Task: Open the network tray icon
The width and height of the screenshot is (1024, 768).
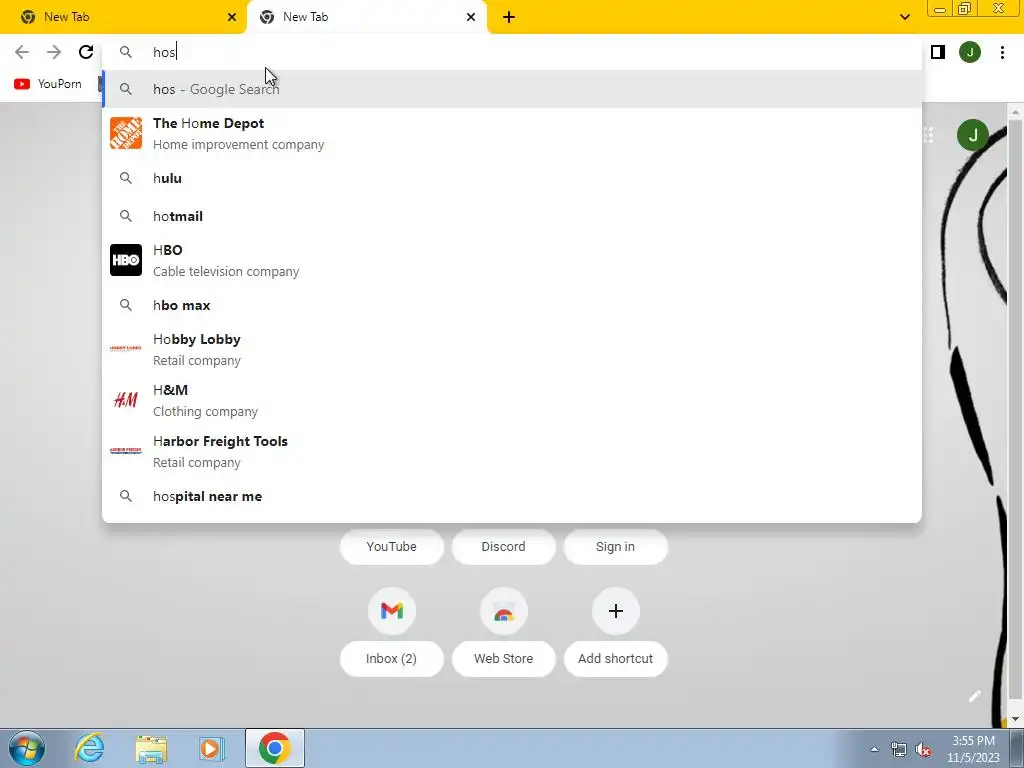Action: (x=899, y=749)
